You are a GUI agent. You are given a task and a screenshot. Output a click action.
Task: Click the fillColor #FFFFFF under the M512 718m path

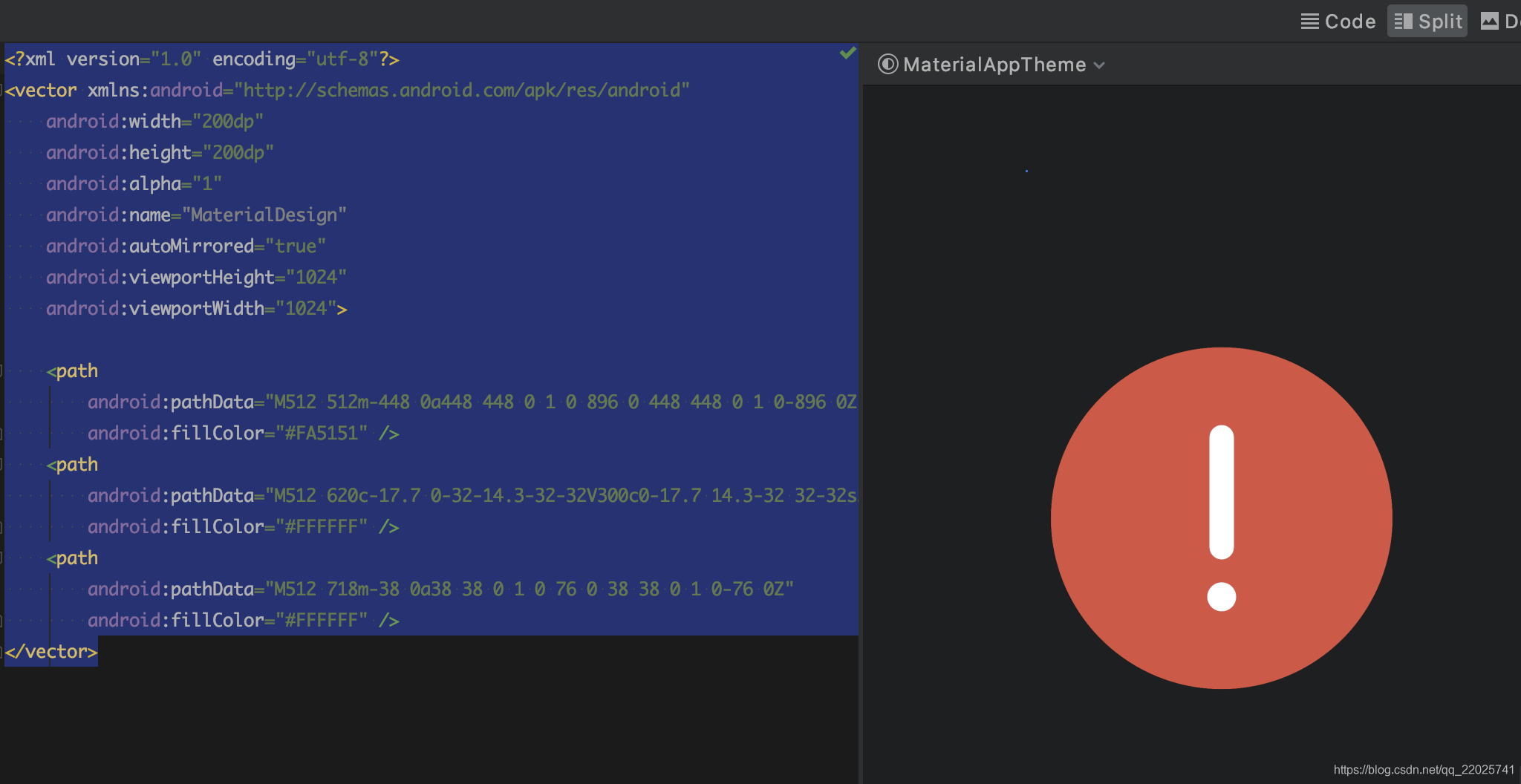click(322, 620)
